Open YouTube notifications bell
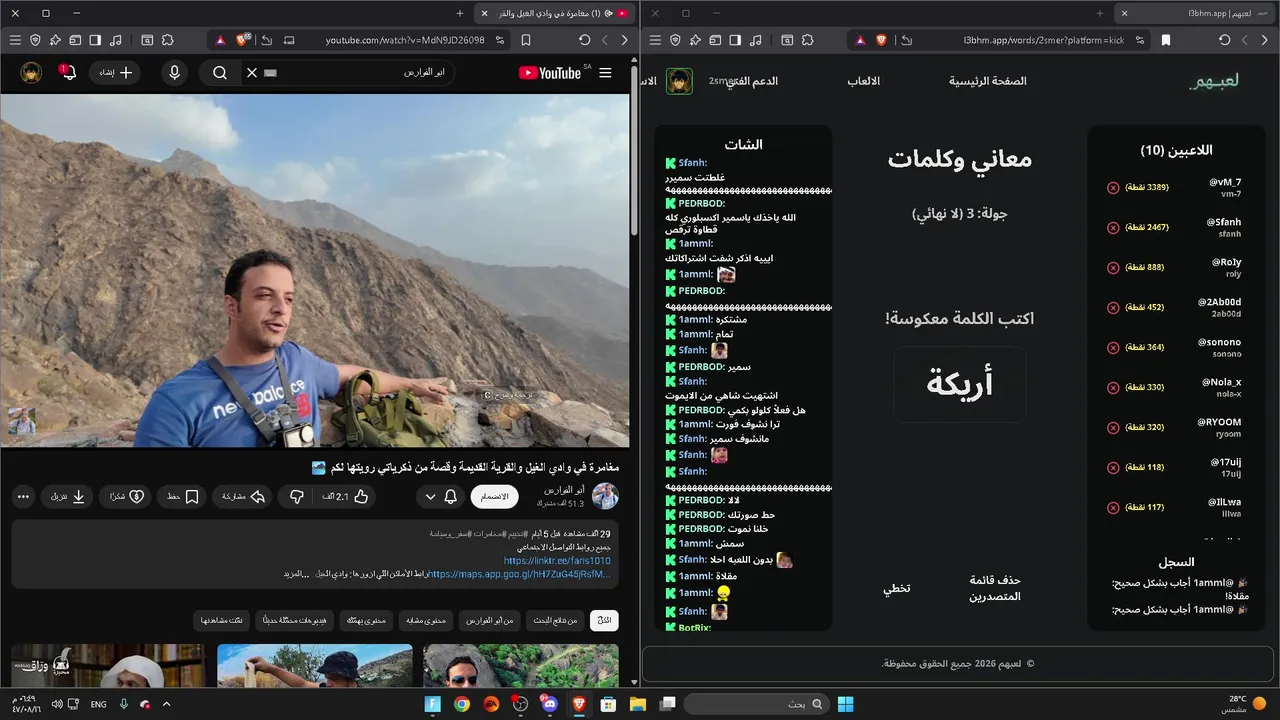Screen dimensions: 1280x720 pos(69,73)
